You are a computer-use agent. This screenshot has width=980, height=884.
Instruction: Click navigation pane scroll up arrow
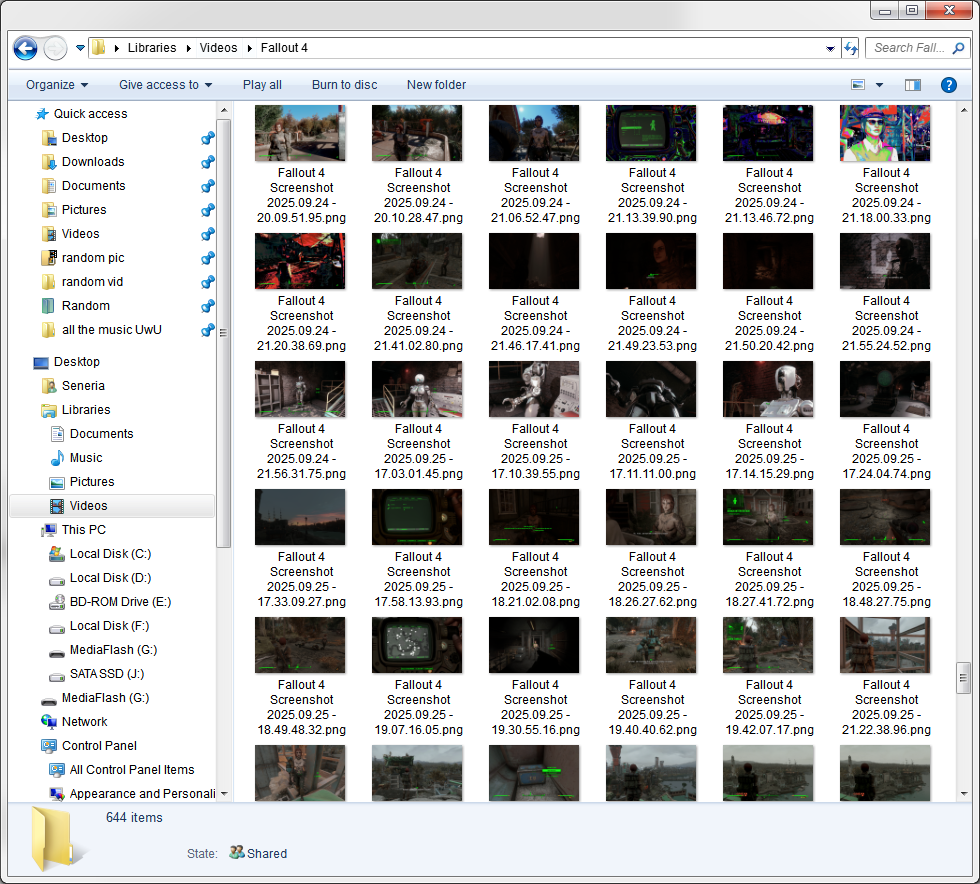pyautogui.click(x=224, y=111)
